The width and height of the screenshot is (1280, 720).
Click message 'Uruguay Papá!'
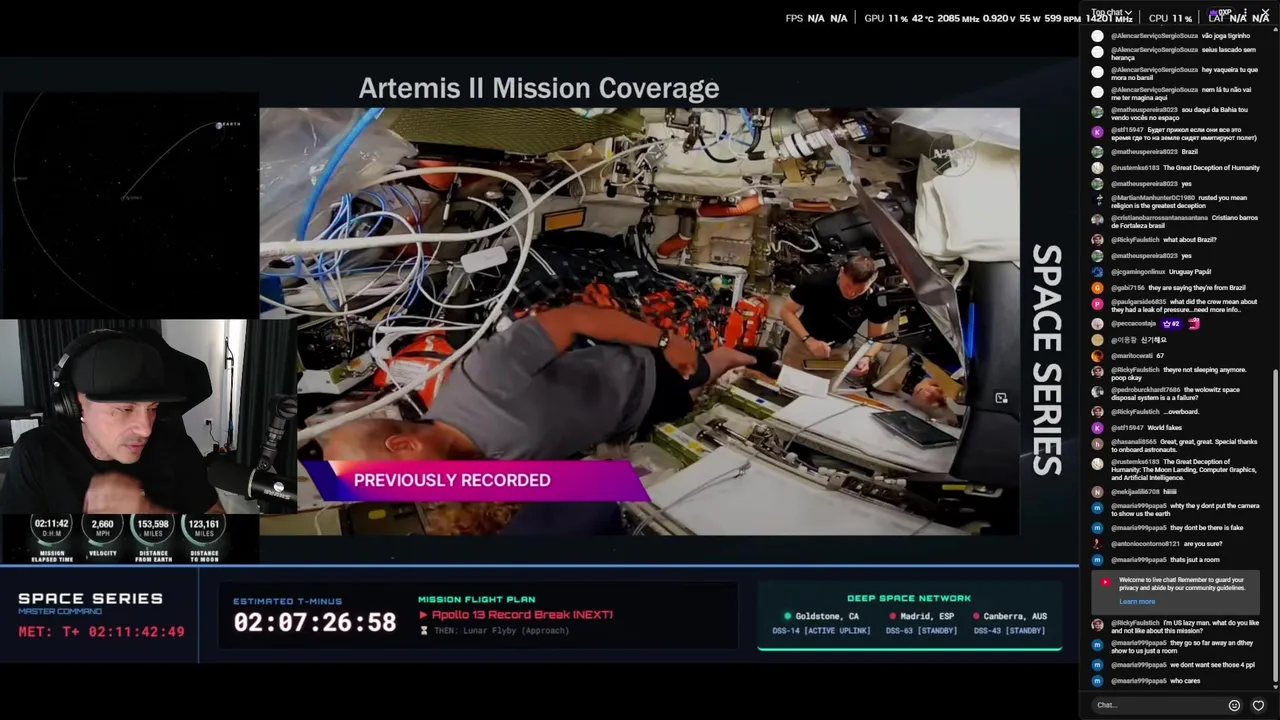pyautogui.click(x=1190, y=272)
